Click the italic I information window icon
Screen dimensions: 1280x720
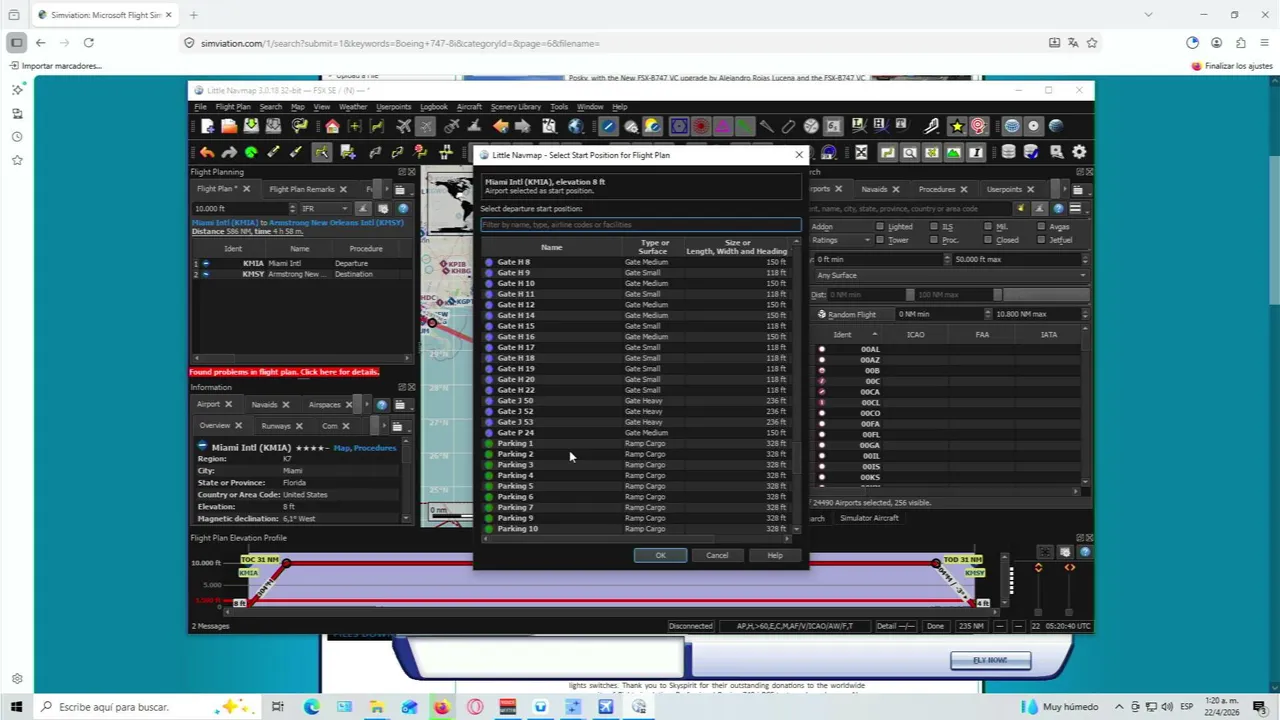click(x=975, y=152)
